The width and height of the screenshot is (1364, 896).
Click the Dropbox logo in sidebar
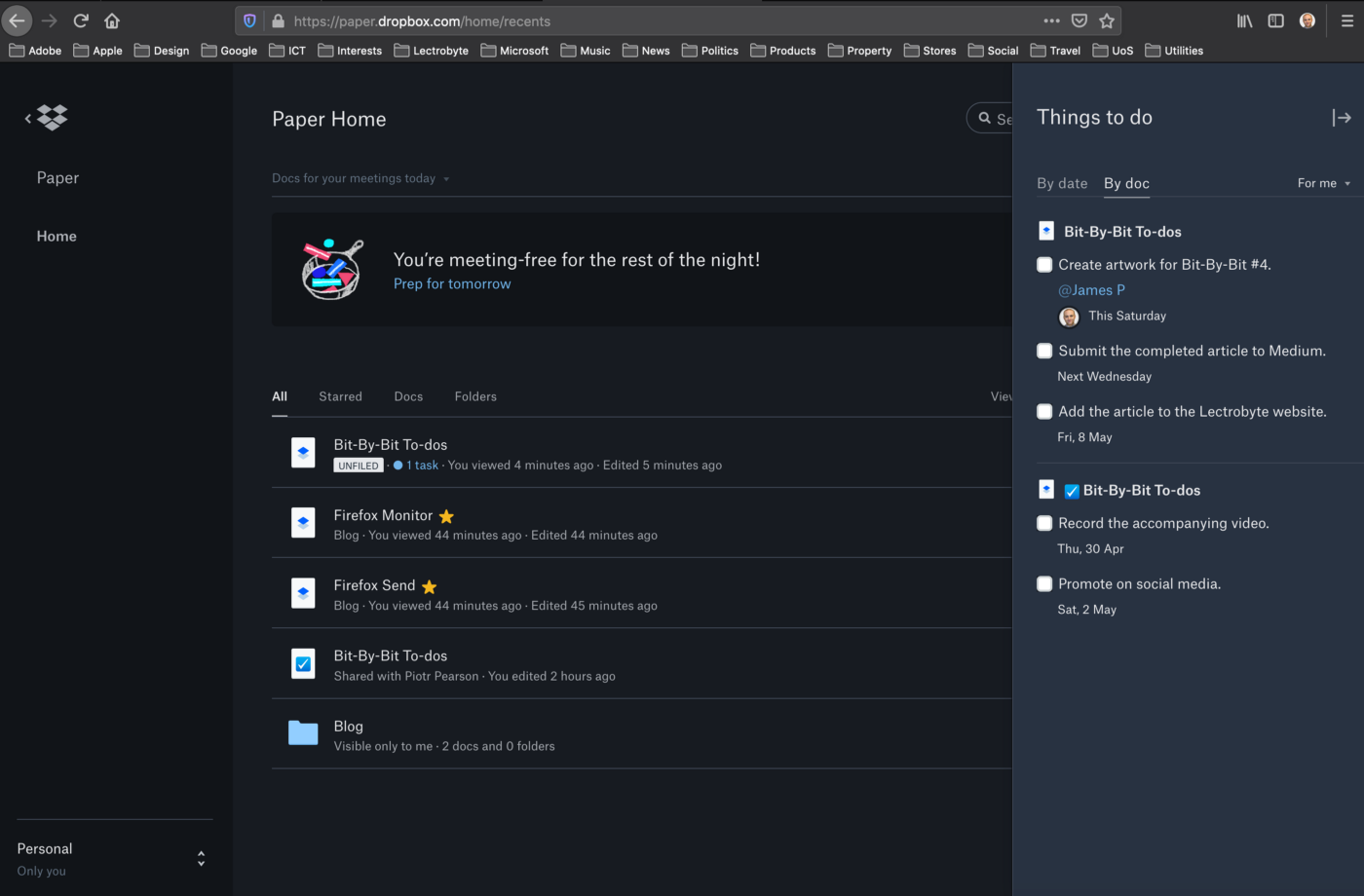coord(53,118)
